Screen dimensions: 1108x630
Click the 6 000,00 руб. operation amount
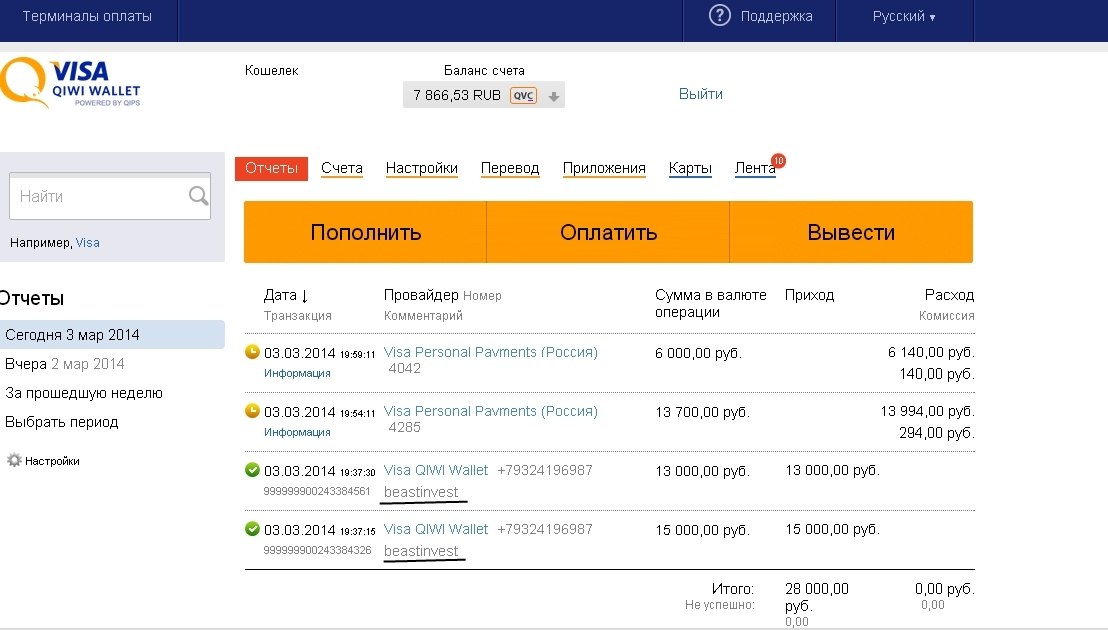[698, 353]
